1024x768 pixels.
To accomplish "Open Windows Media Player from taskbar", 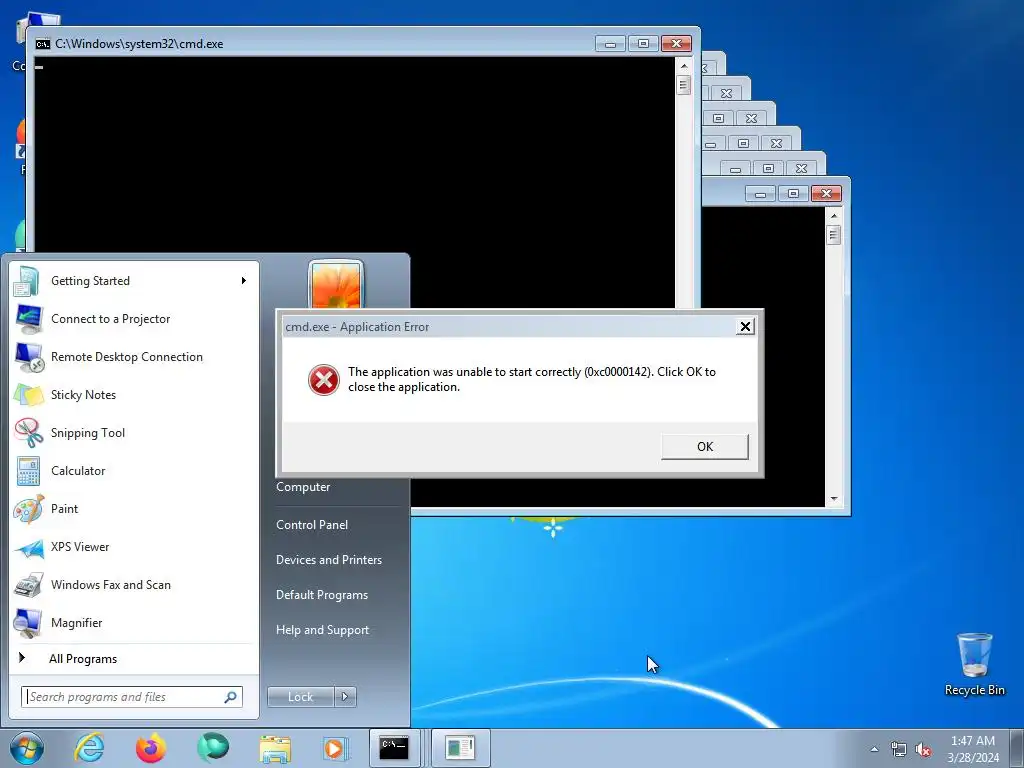I will (336, 748).
